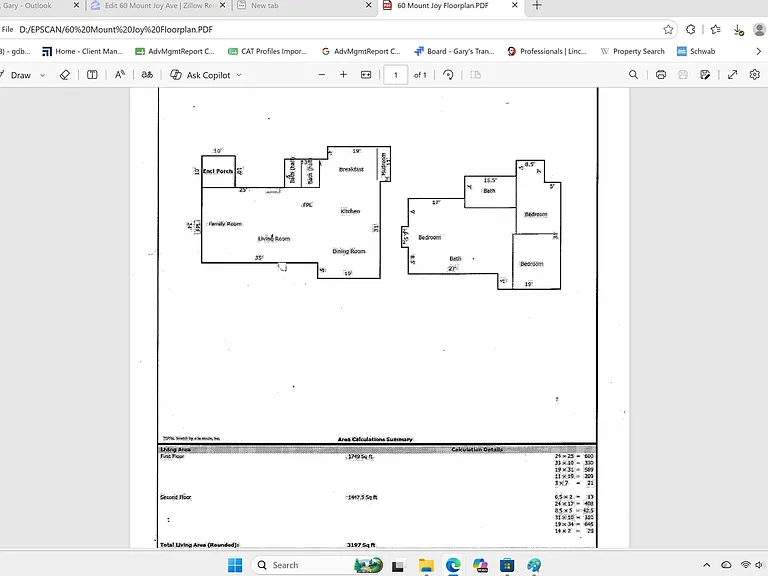Click the Ask Copilot button
The image size is (768, 576).
click(x=200, y=75)
